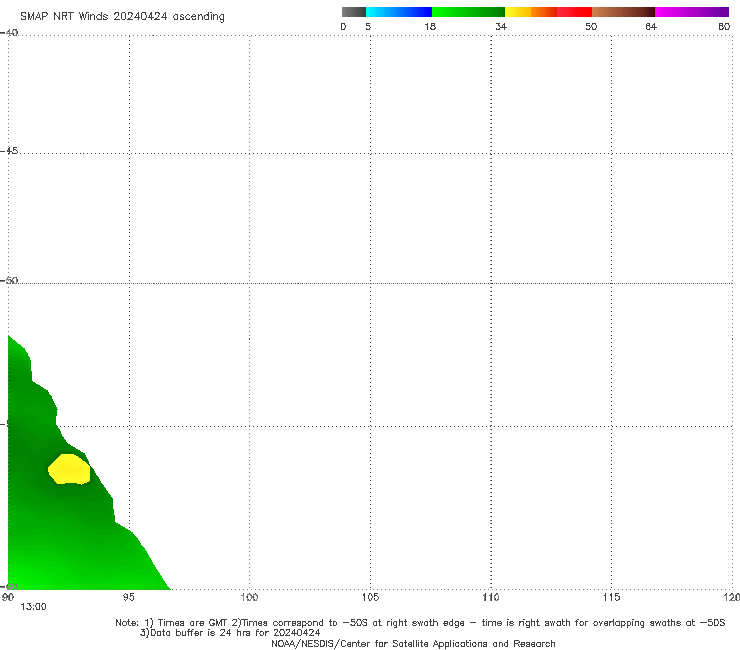Click the longitude label '115'
This screenshot has width=740, height=650.
pyautogui.click(x=612, y=598)
